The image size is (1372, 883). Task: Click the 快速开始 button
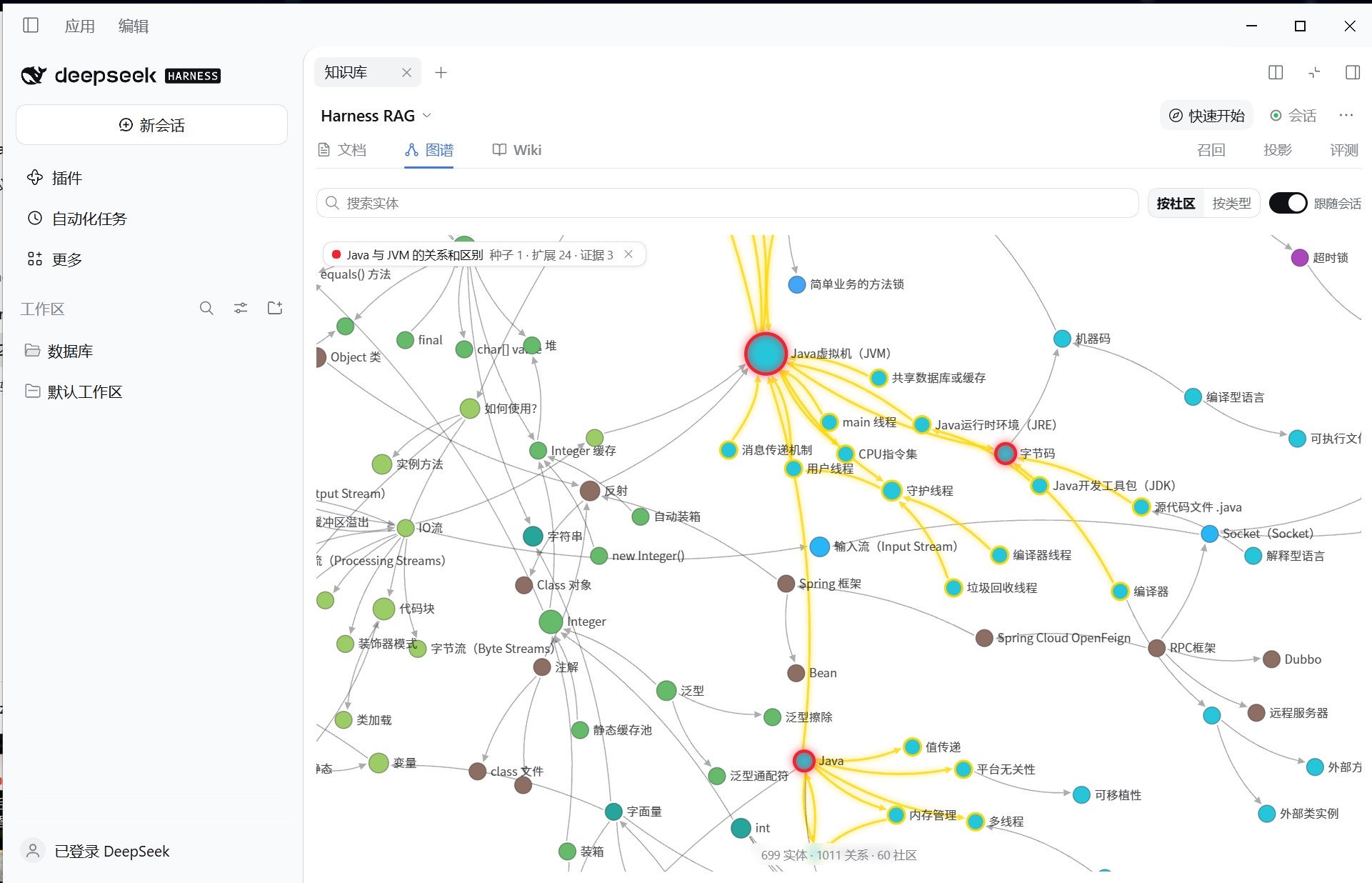(1206, 116)
